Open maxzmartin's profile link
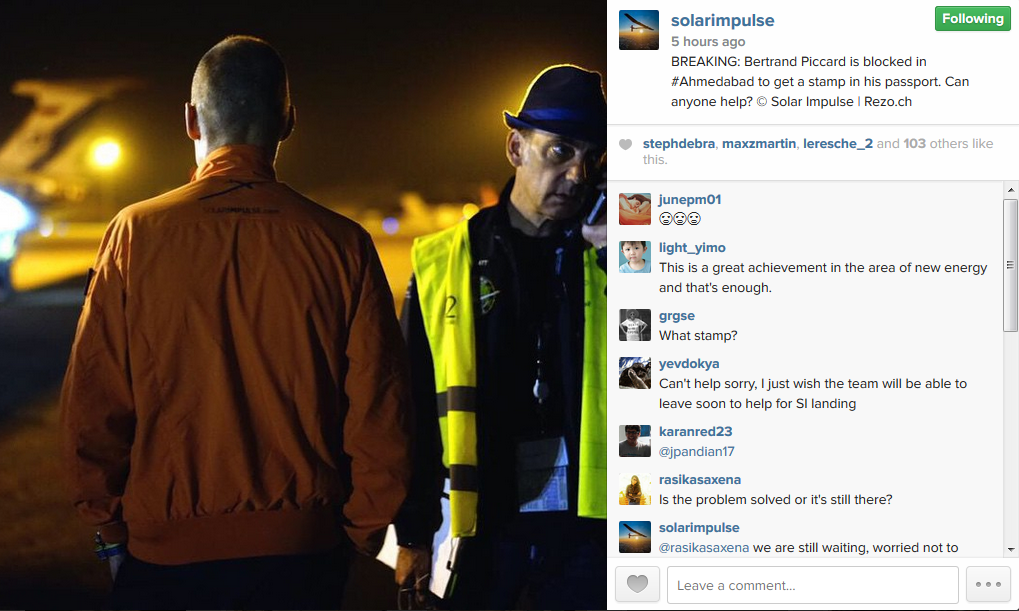 click(758, 144)
